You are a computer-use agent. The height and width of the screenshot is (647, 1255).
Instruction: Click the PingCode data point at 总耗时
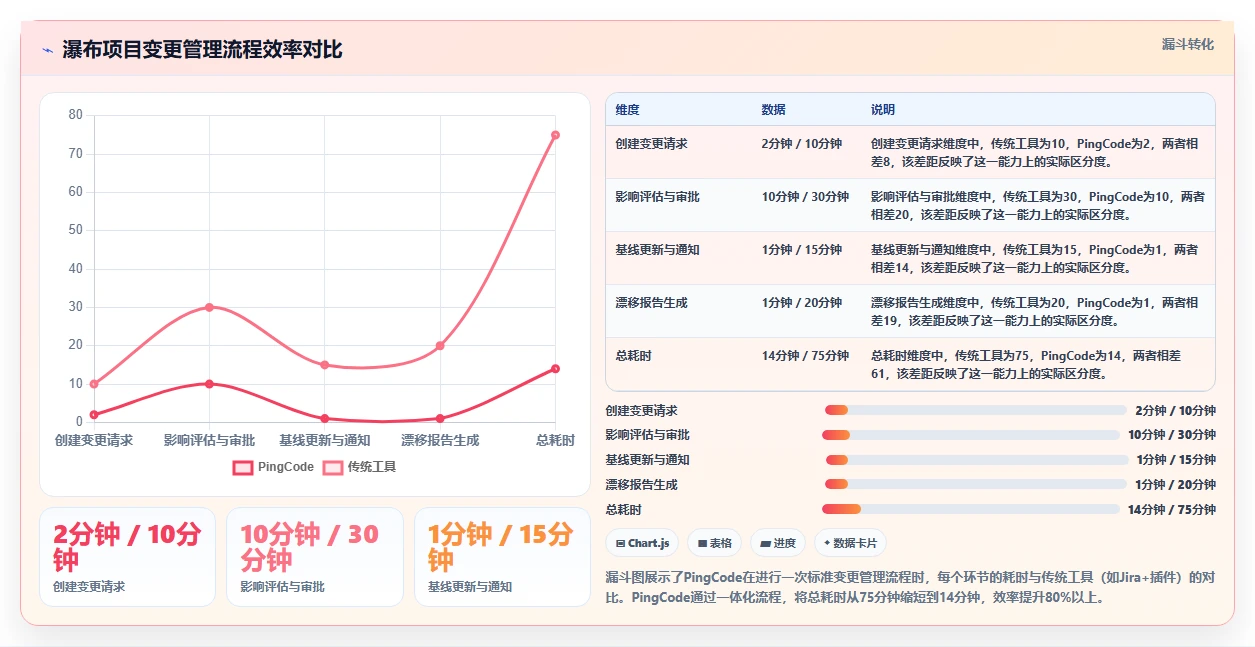click(555, 369)
